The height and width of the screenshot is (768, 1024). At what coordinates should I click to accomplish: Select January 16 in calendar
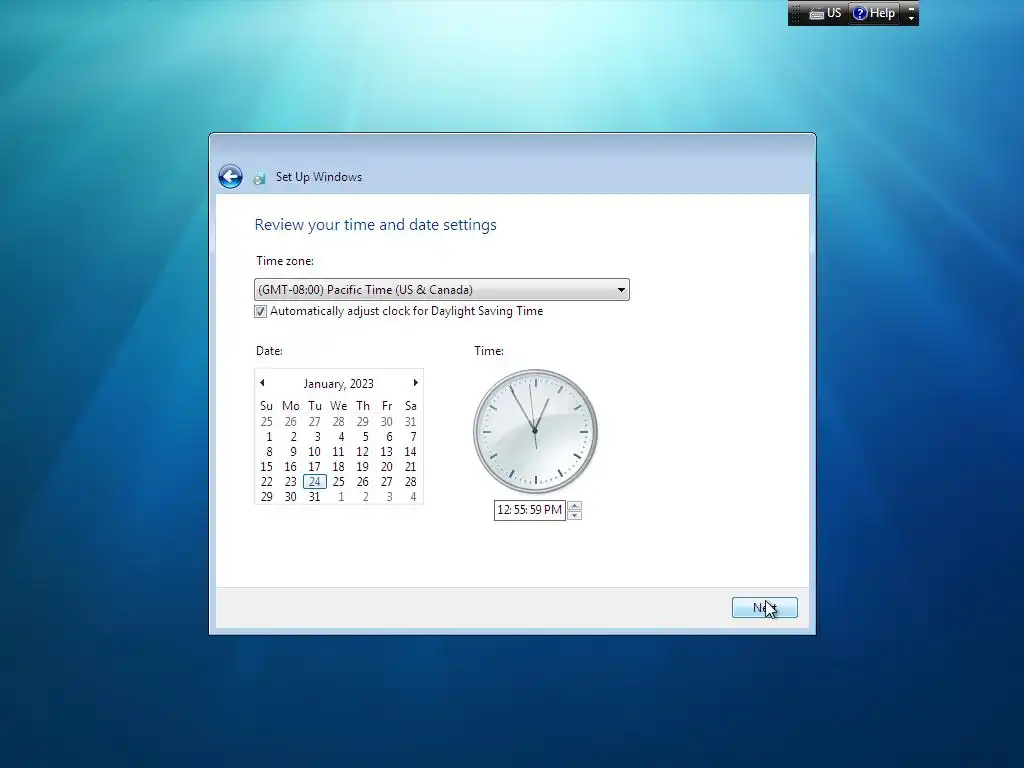click(x=291, y=466)
